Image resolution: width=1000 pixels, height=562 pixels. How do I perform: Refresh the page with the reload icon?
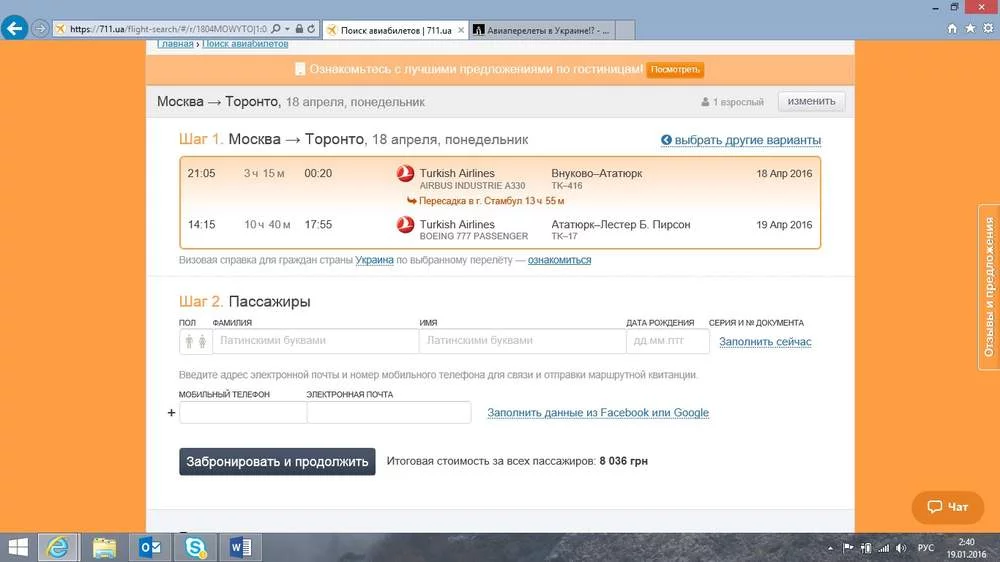coord(311,29)
